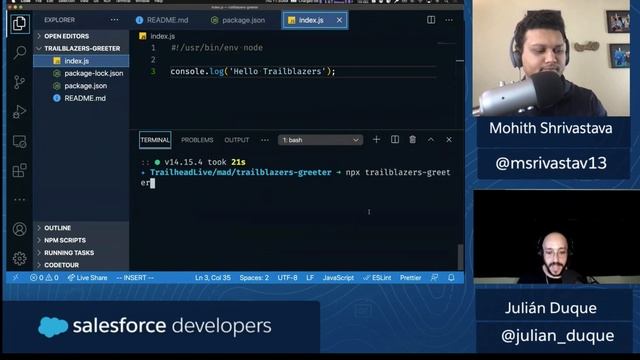Expand the CODETOUR section
The image size is (640, 360).
coord(82,265)
